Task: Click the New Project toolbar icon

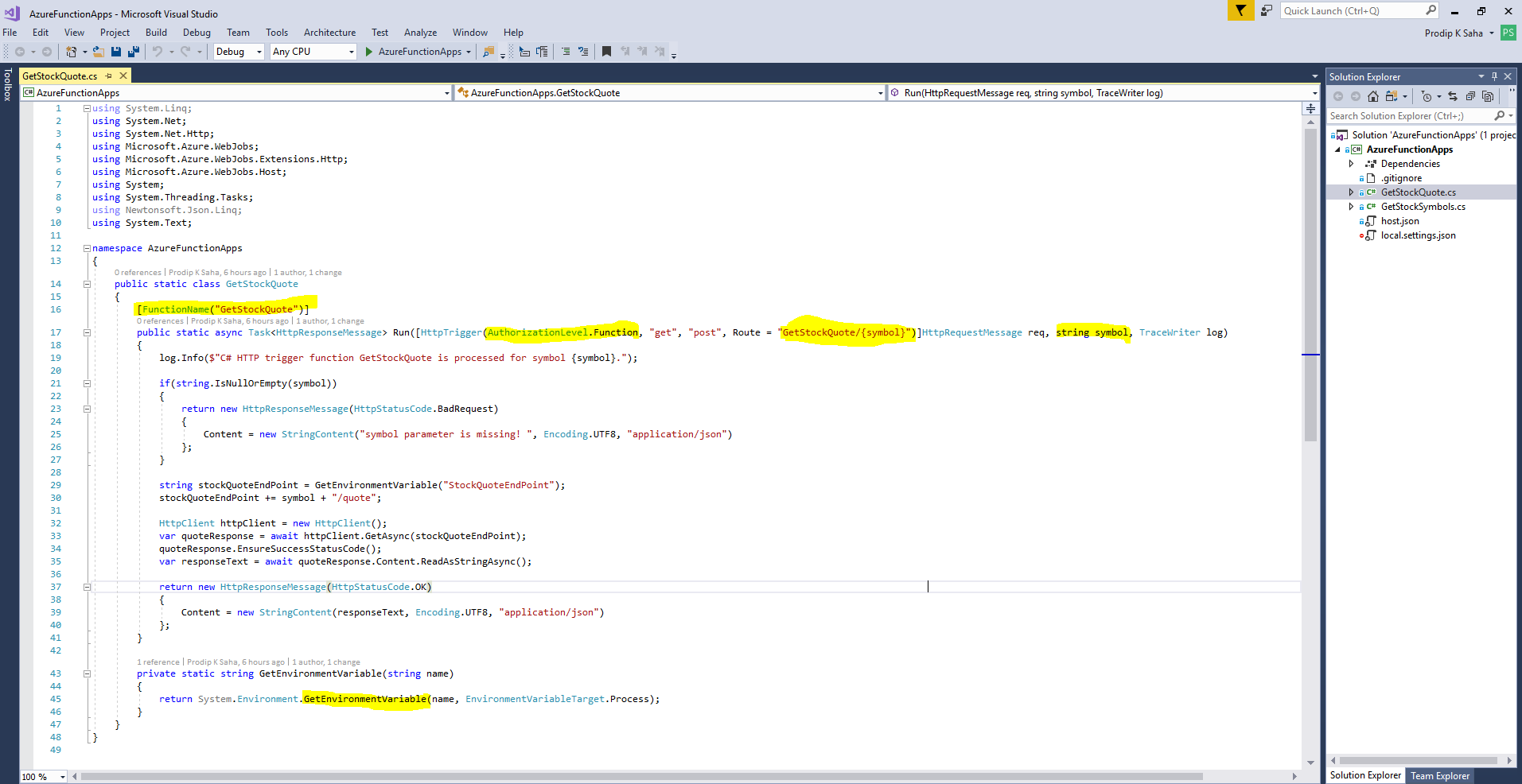Action: [71, 52]
